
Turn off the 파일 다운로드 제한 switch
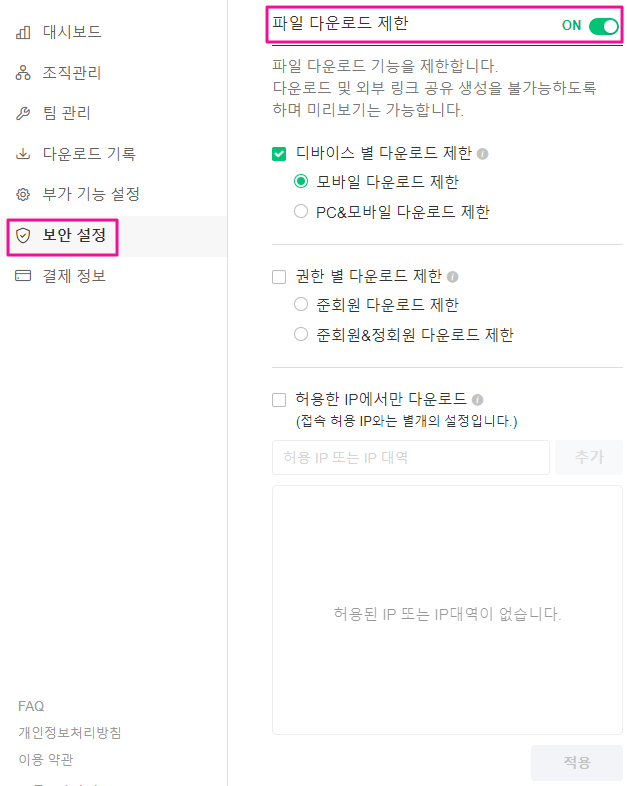click(x=603, y=26)
